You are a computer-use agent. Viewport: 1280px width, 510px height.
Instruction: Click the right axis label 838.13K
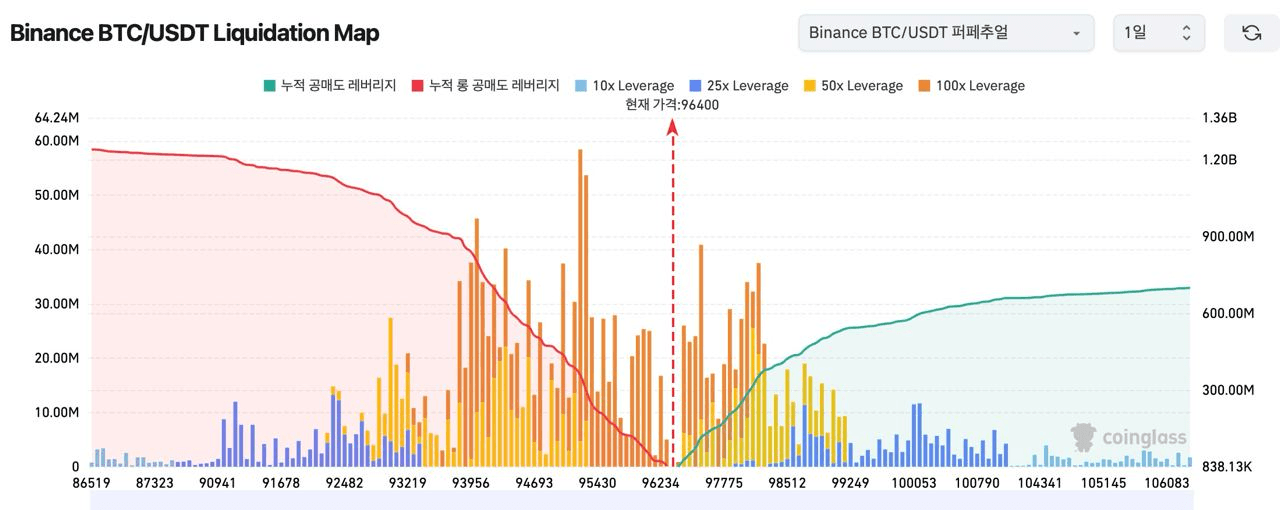click(1227, 466)
